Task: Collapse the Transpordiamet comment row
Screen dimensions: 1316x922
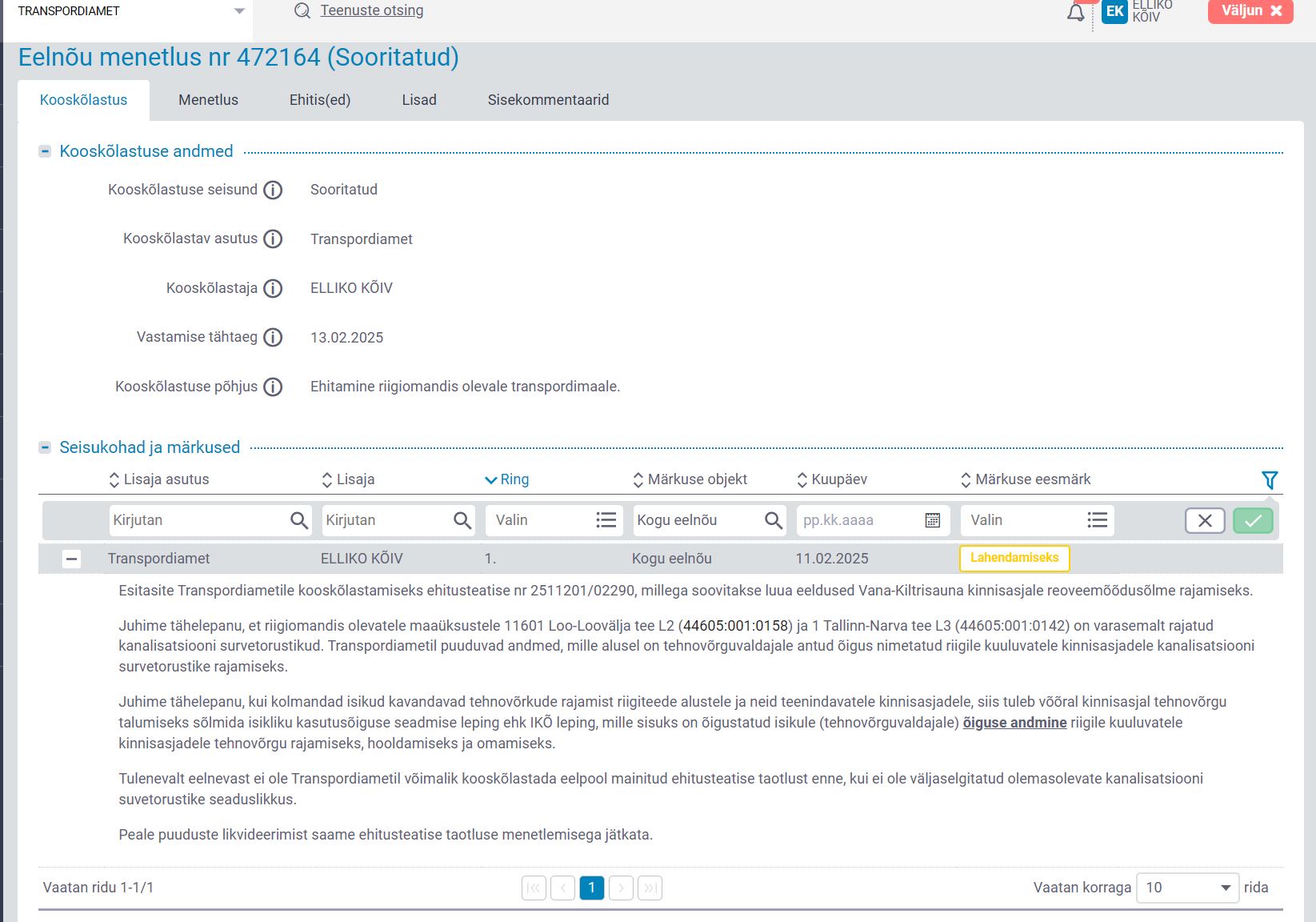Action: 71,559
